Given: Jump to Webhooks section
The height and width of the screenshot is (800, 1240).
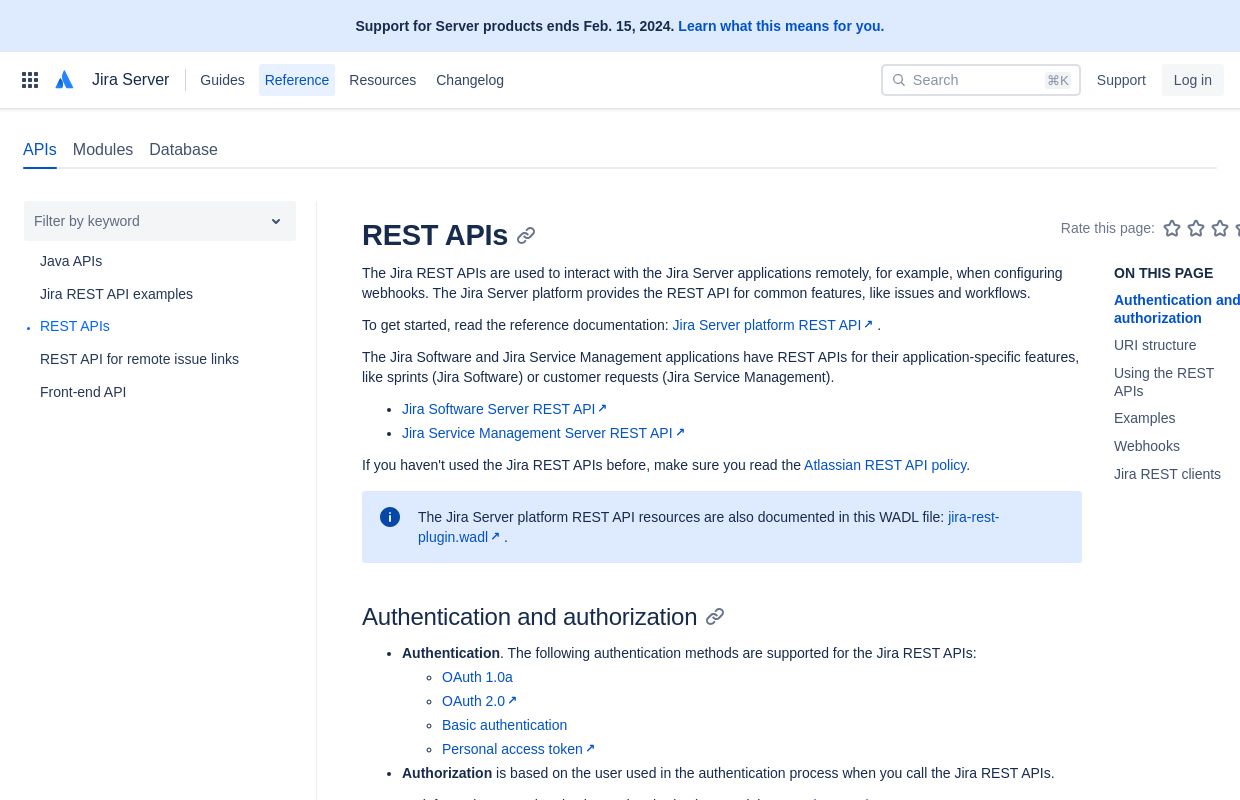Looking at the screenshot, I should pyautogui.click(x=1147, y=446).
